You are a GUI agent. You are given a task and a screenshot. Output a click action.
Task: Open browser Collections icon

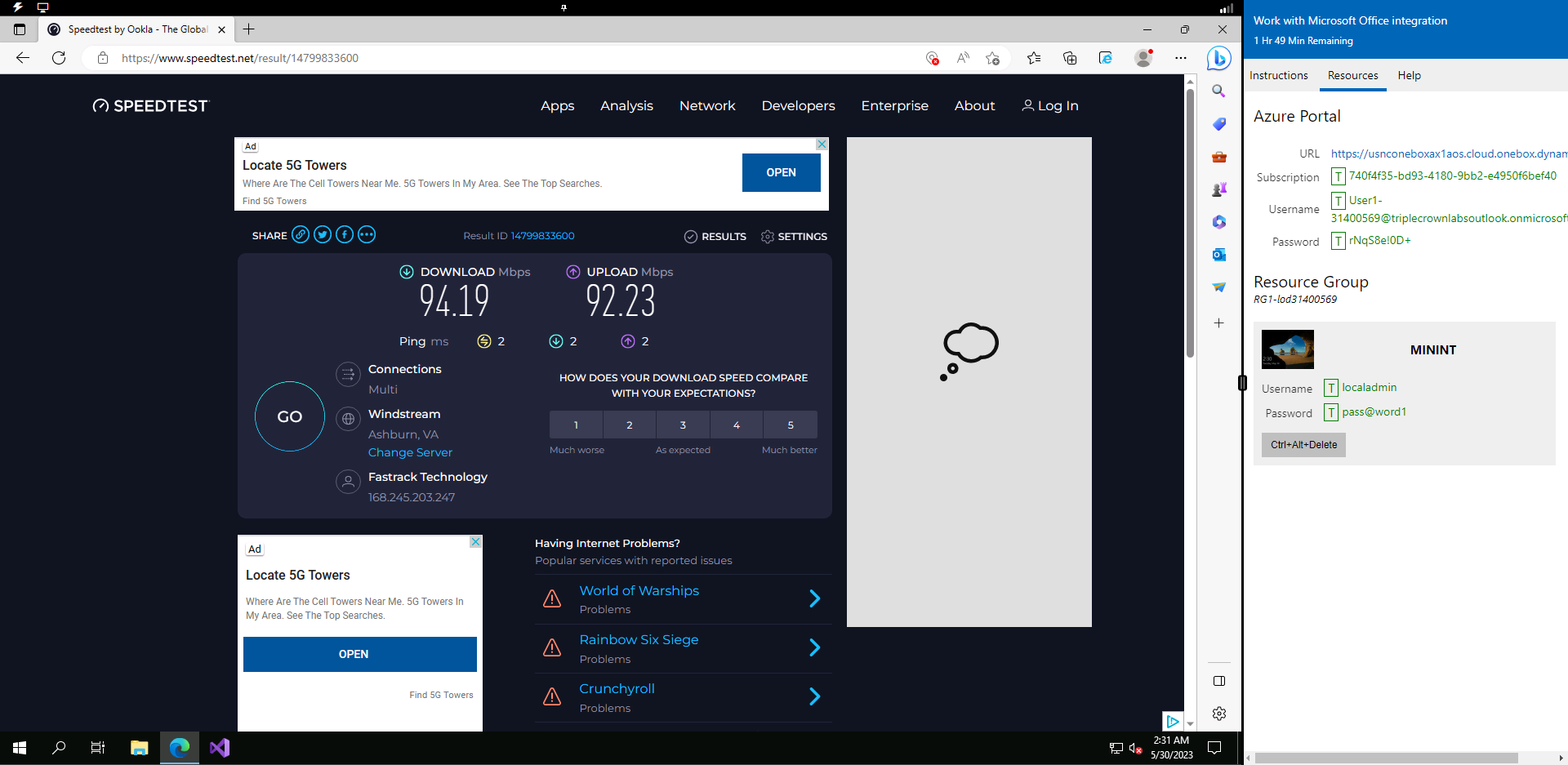[x=1070, y=58]
